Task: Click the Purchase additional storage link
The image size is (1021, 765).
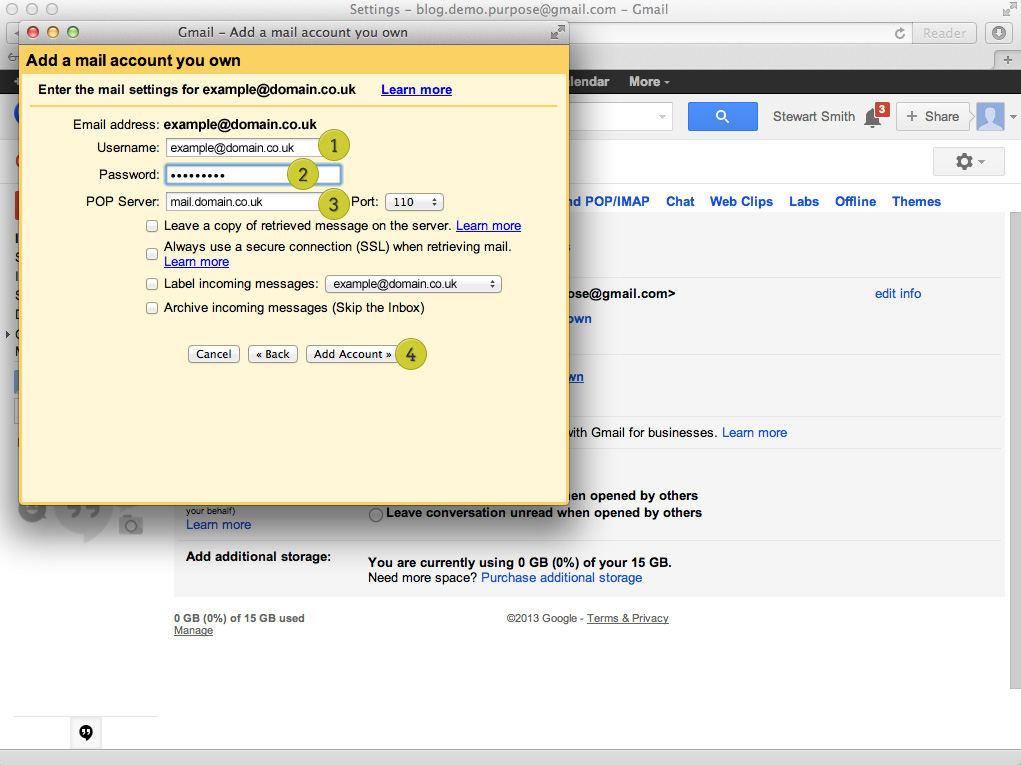Action: [x=561, y=577]
